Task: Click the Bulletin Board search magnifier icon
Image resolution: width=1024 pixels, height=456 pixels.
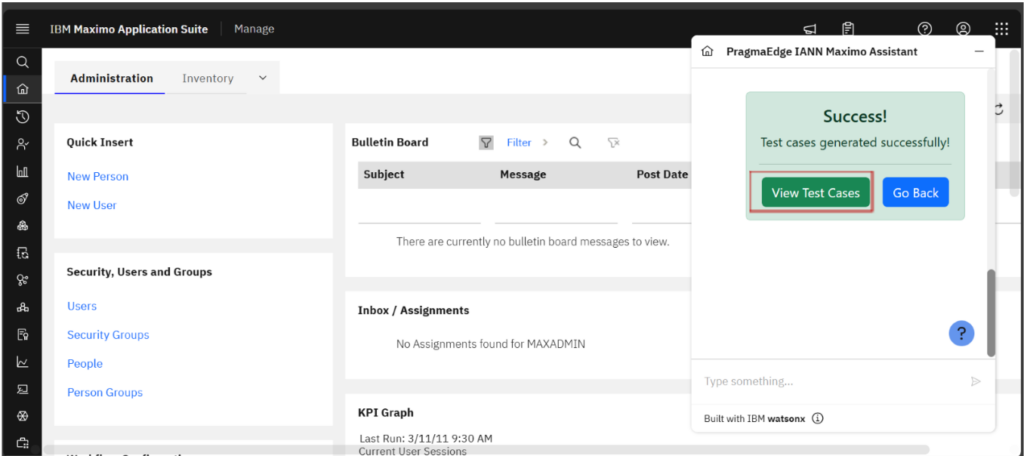Action: tap(575, 142)
